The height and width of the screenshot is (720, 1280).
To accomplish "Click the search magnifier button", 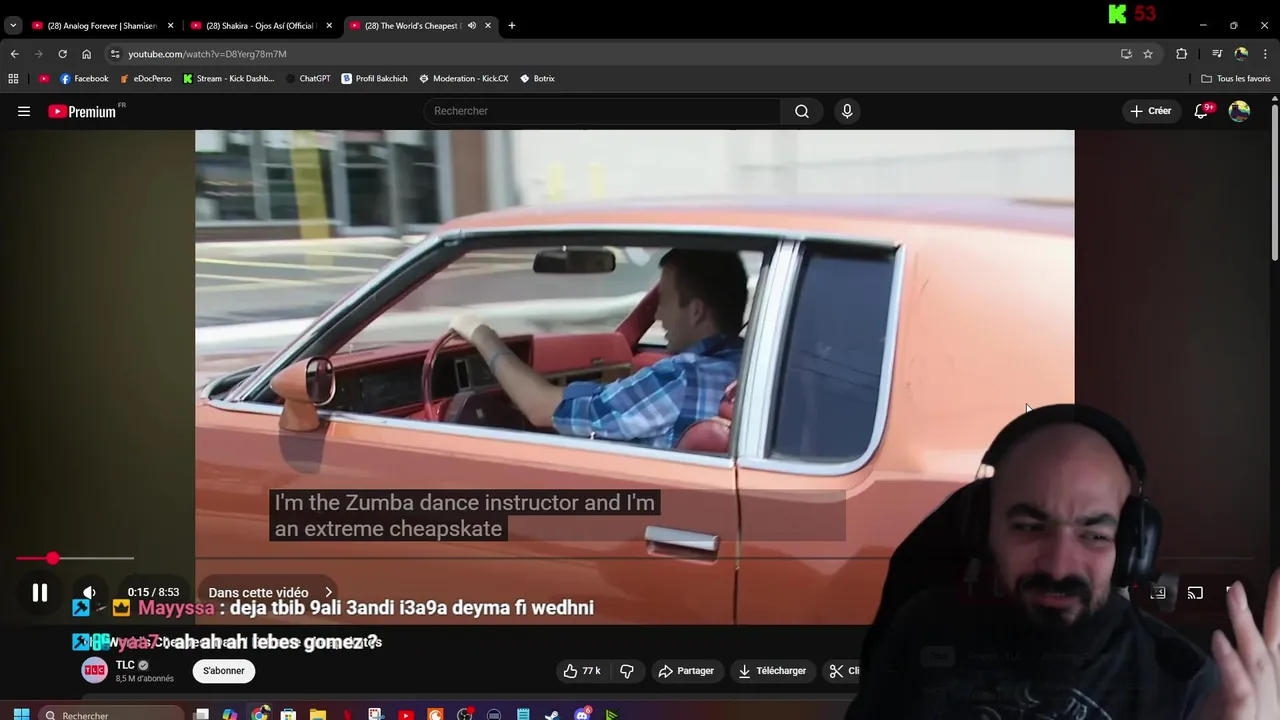I will tap(802, 111).
